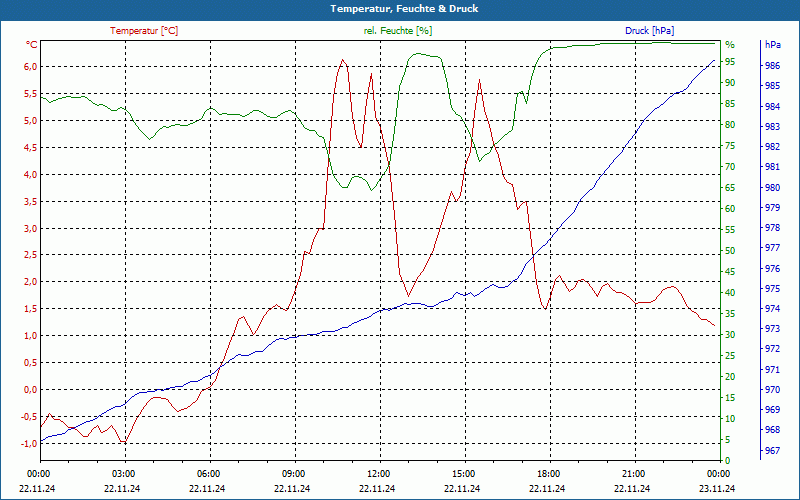The image size is (800, 500).
Task: Click the '6,0' temperature axis value
Action: tap(31, 67)
